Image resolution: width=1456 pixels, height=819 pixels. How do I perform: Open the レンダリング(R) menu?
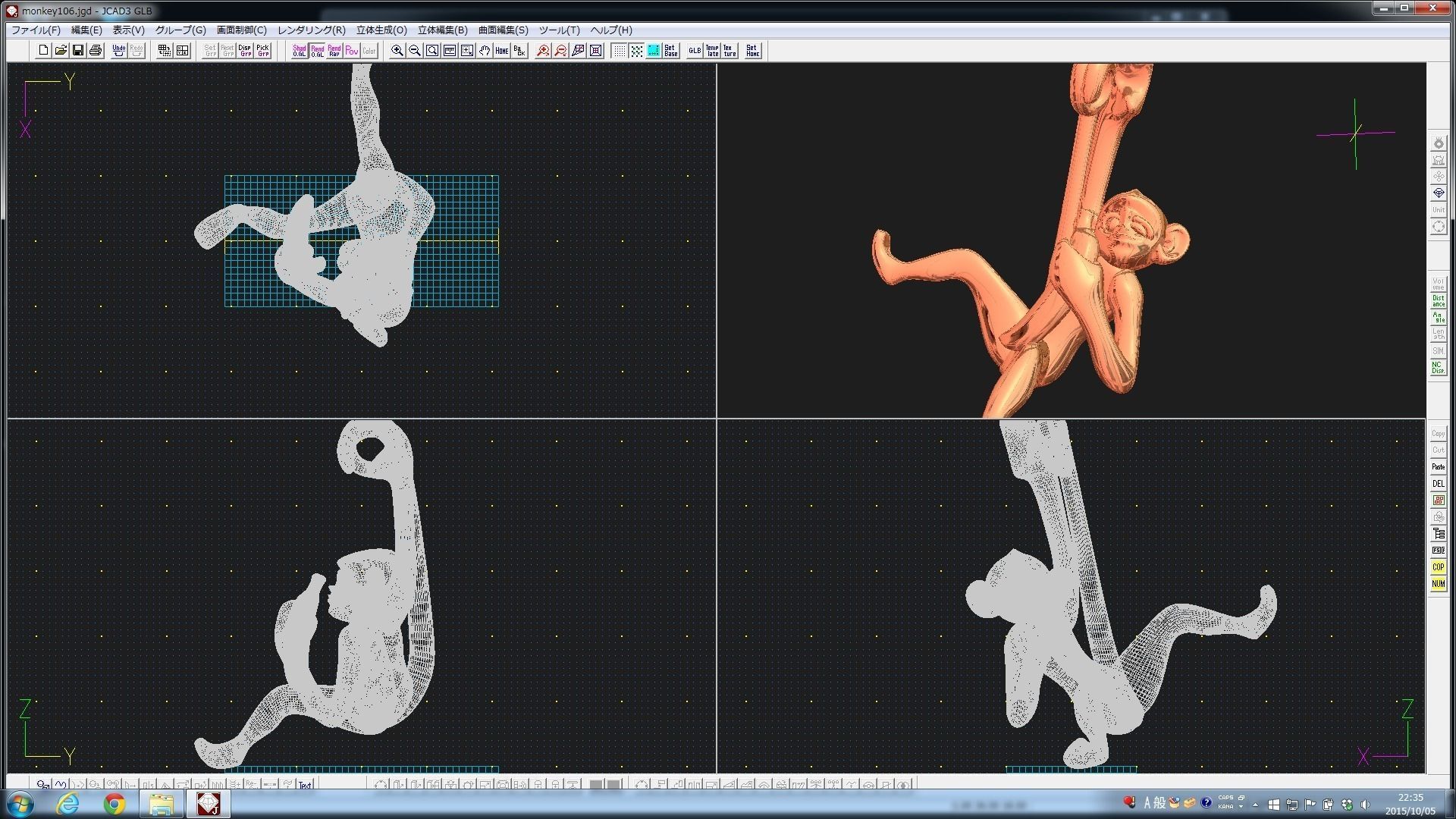311,30
